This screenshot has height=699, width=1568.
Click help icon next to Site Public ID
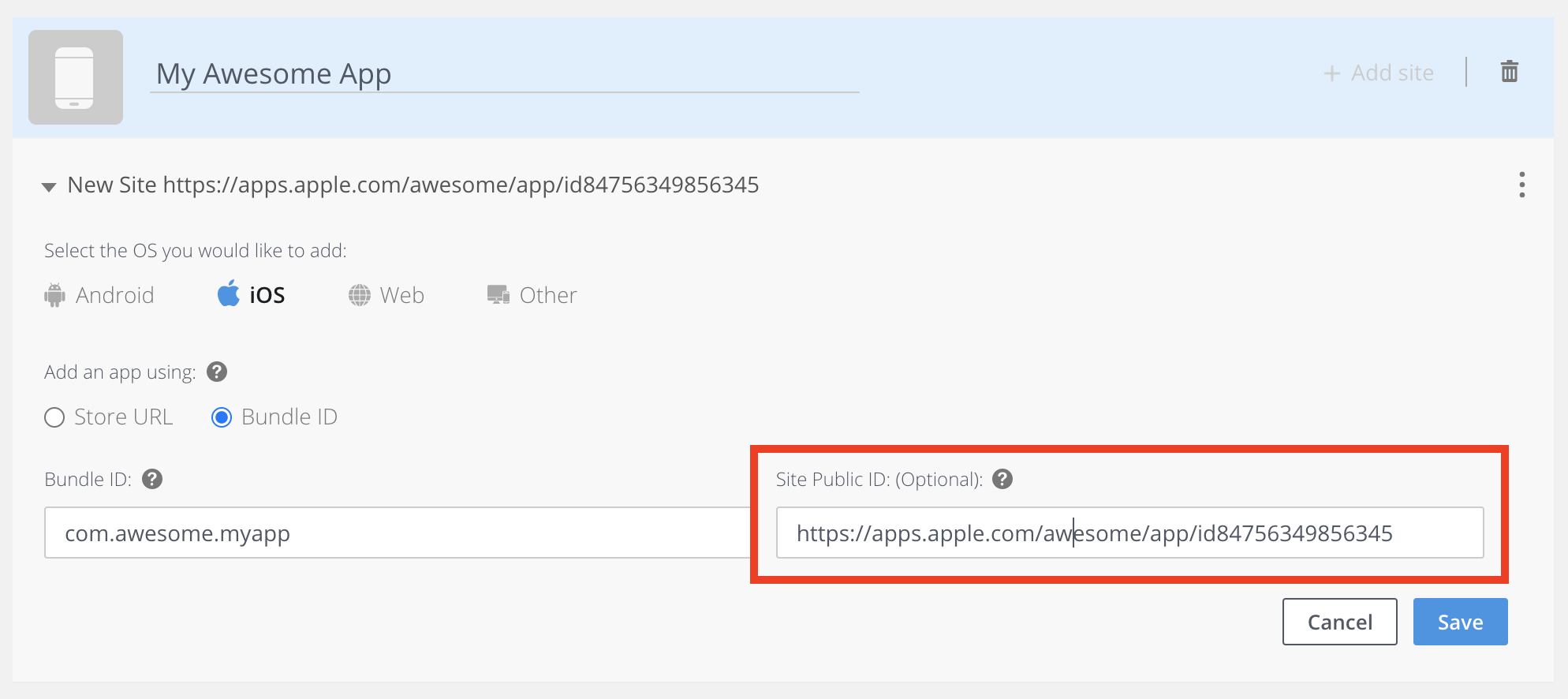tap(1002, 479)
